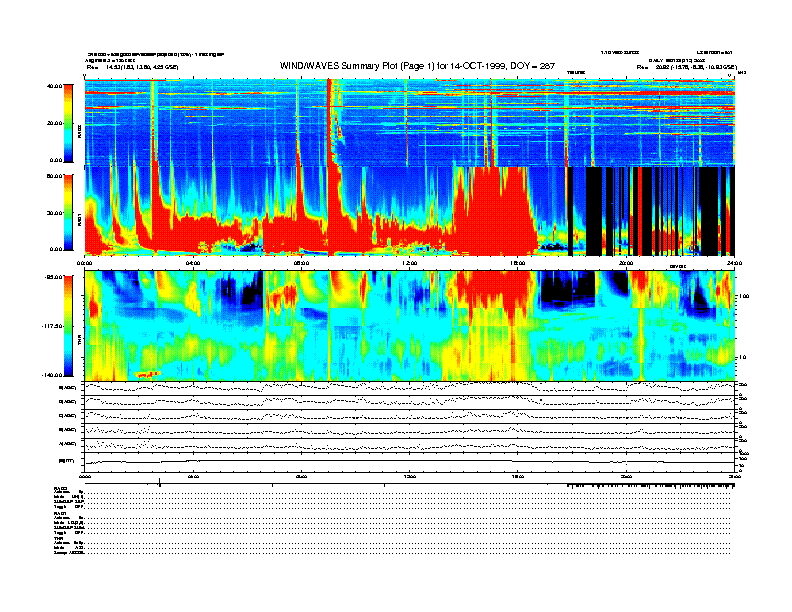The height and width of the screenshot is (612, 792).
Task: Click 20:00 tick label below RAD1 panel
Action: [x=626, y=263]
